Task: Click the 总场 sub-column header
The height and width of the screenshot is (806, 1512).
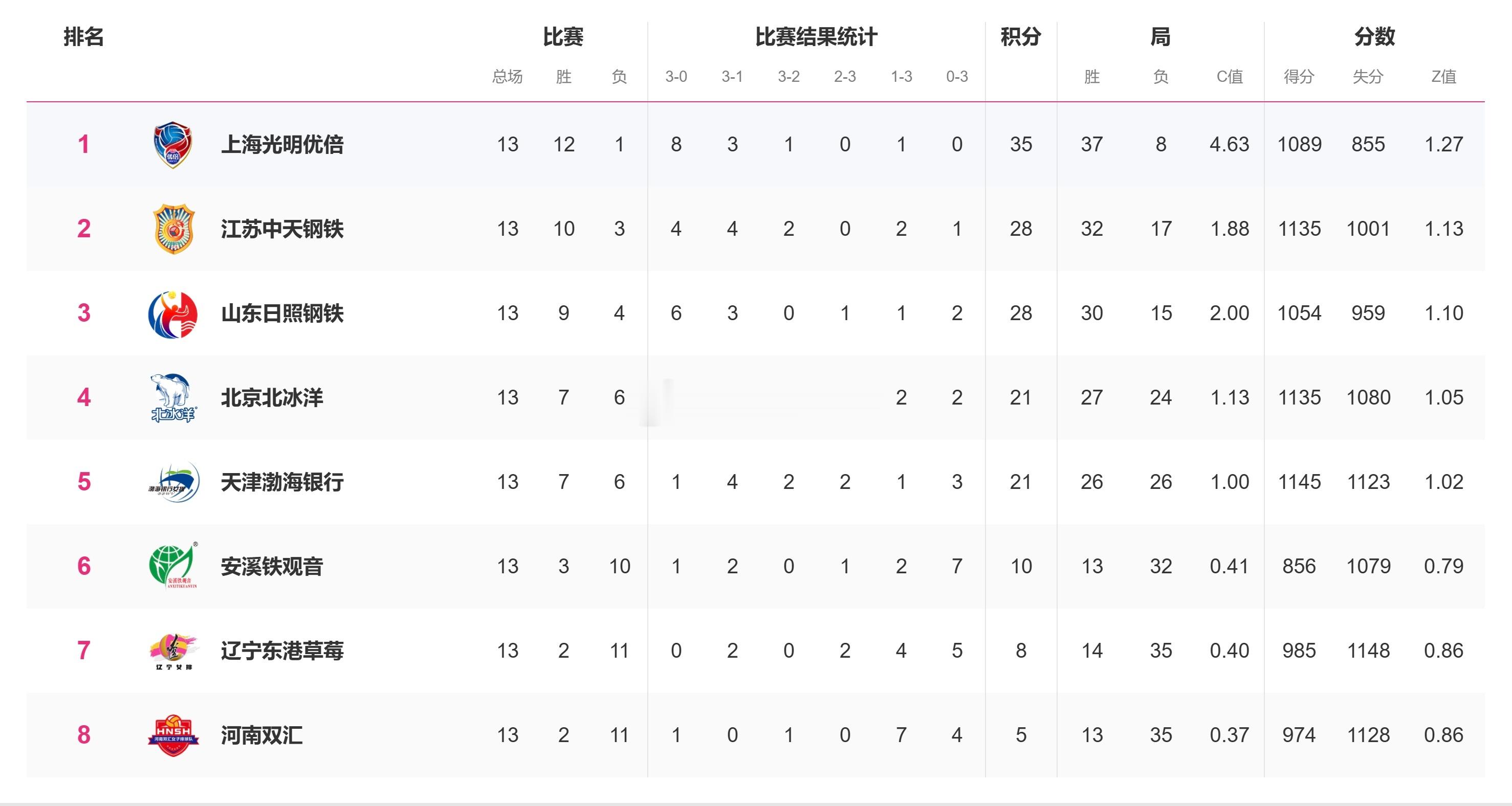Action: 507,77
